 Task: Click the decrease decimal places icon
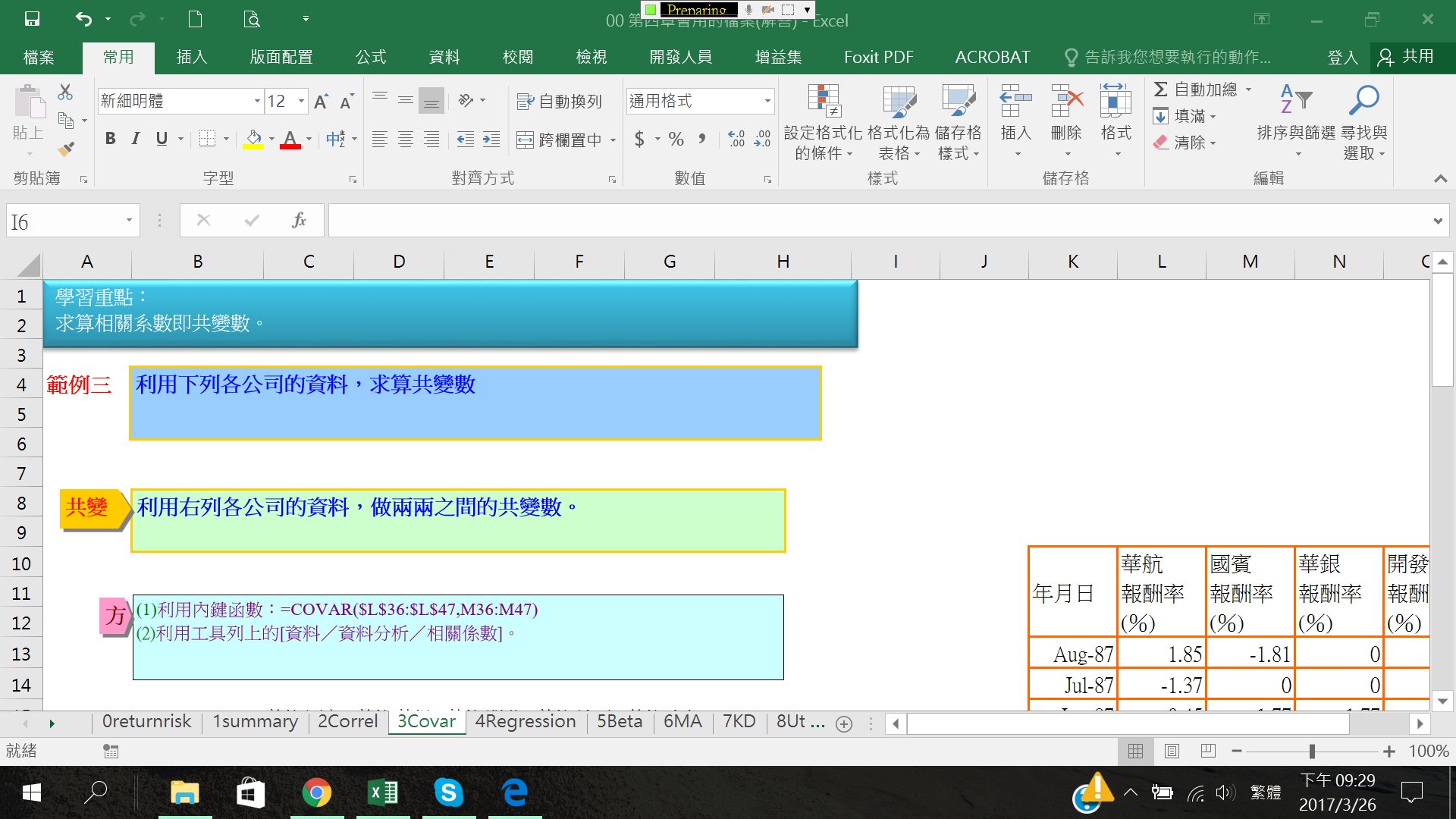pyautogui.click(x=762, y=139)
